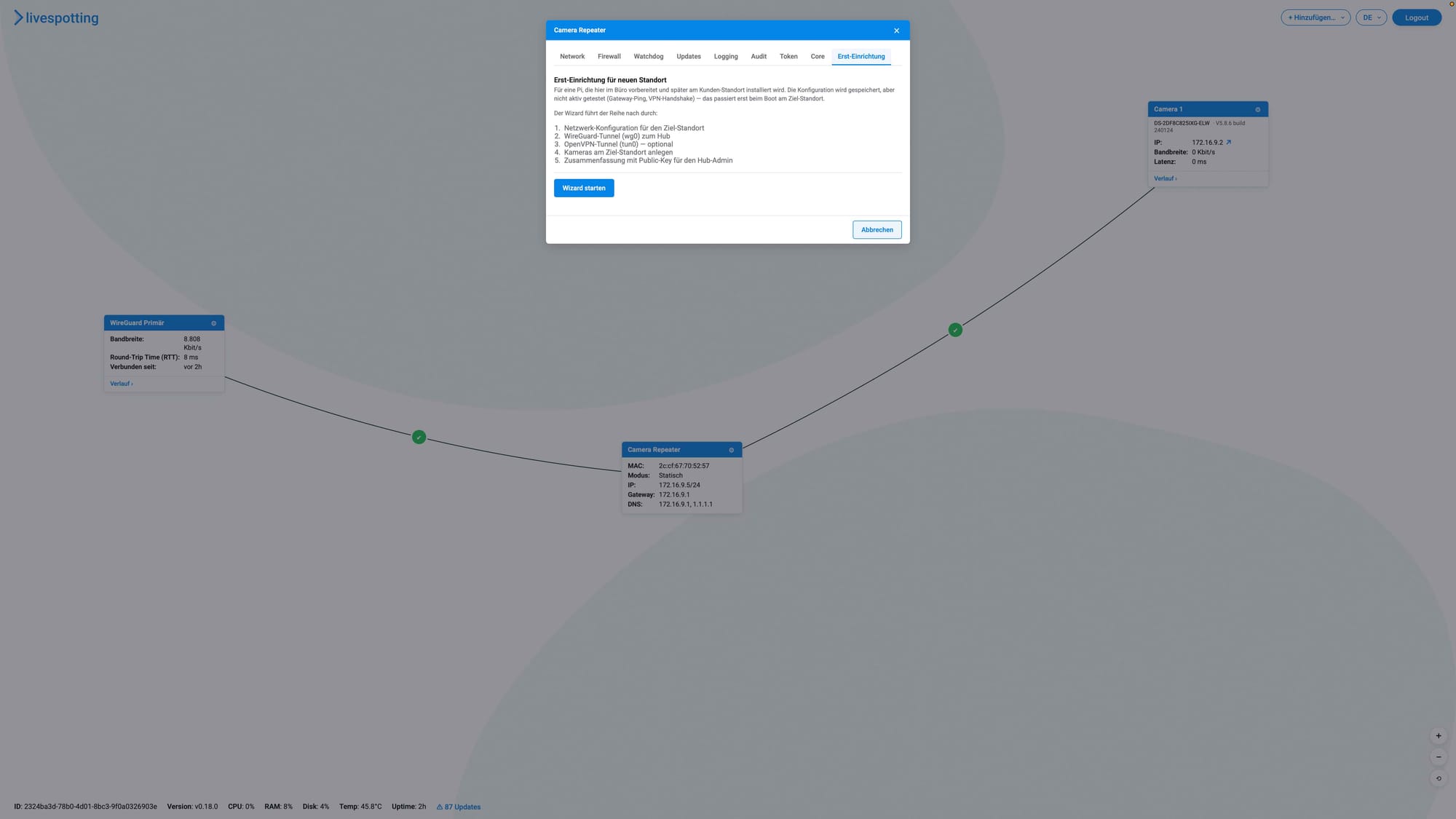Image resolution: width=1456 pixels, height=819 pixels.
Task: Click the device ID in status bar
Action: pyautogui.click(x=85, y=807)
